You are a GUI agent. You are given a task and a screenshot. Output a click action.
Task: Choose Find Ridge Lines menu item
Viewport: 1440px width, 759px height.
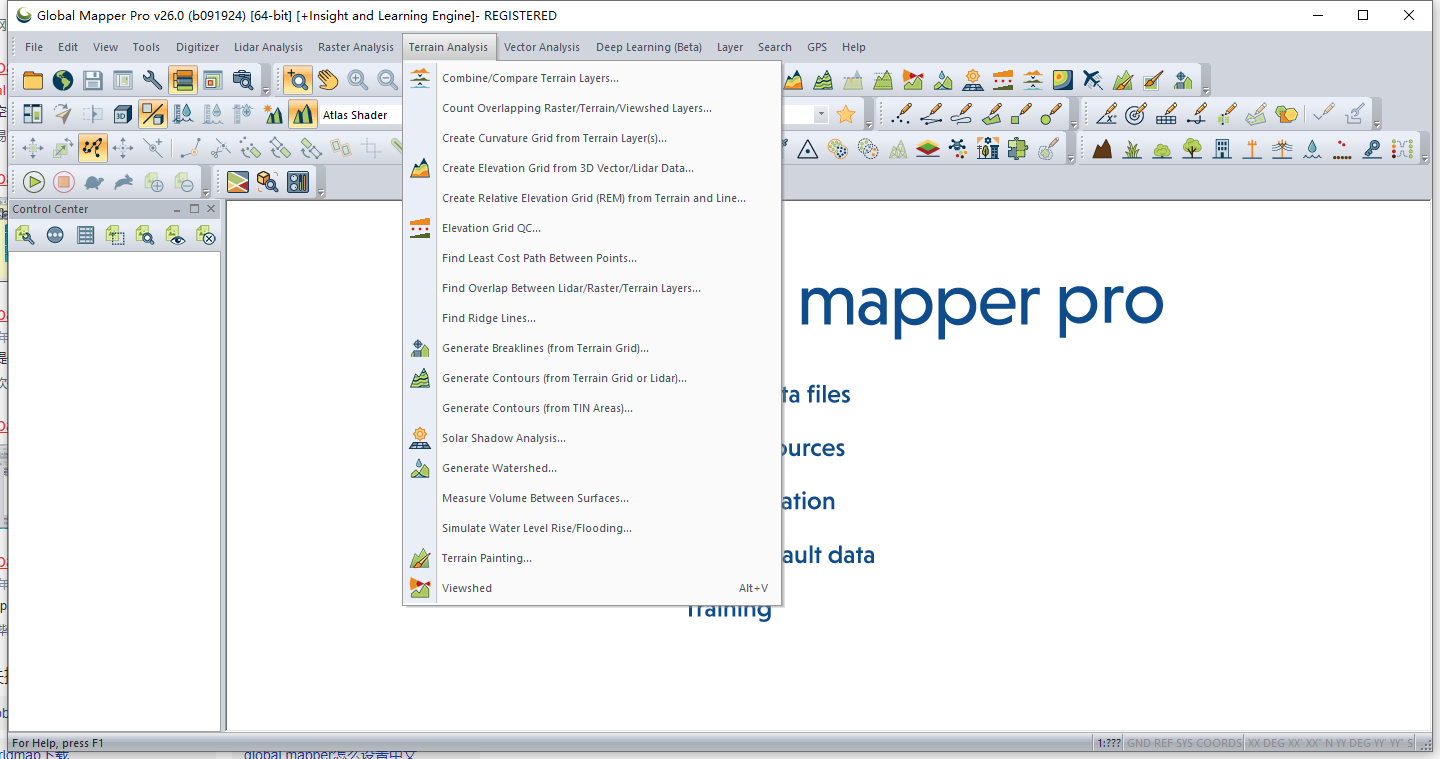(x=592, y=318)
